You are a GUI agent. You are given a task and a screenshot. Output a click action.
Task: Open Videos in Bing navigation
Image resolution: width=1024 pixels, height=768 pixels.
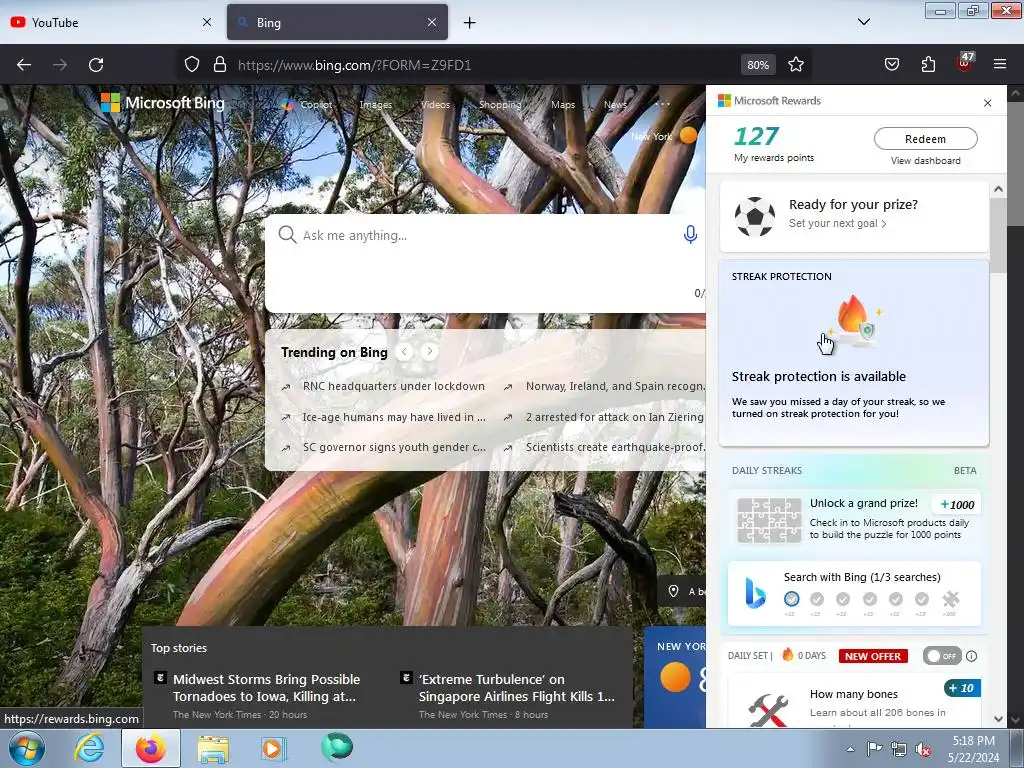pyautogui.click(x=436, y=104)
